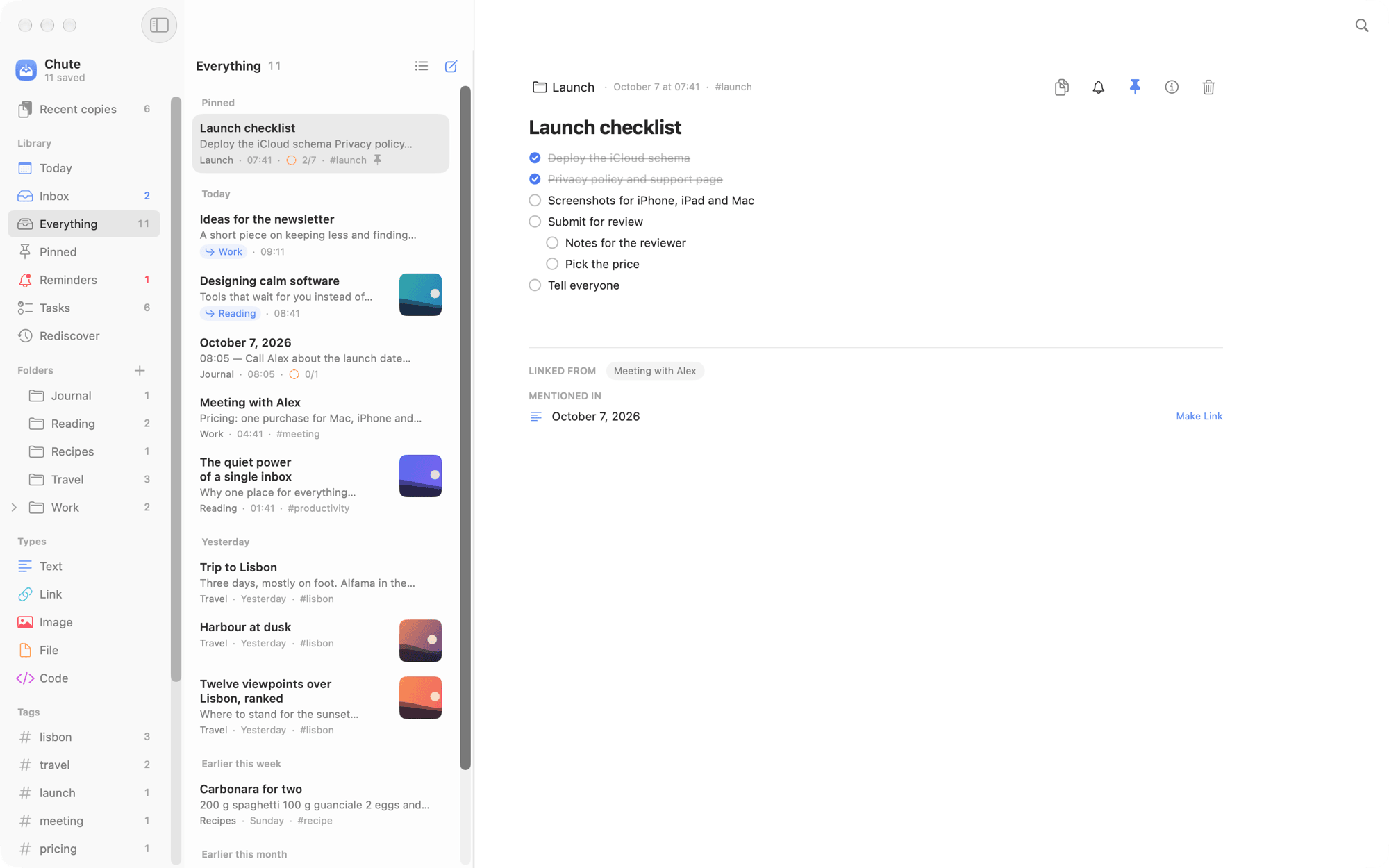Add a new folder with plus icon
1389x868 pixels.
[x=140, y=370]
